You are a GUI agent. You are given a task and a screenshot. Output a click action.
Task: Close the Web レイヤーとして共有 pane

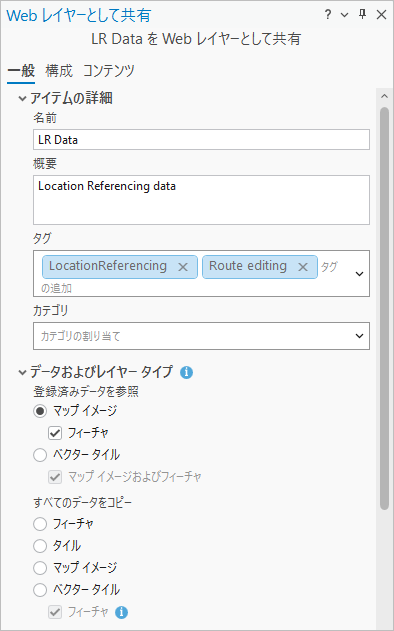381,15
